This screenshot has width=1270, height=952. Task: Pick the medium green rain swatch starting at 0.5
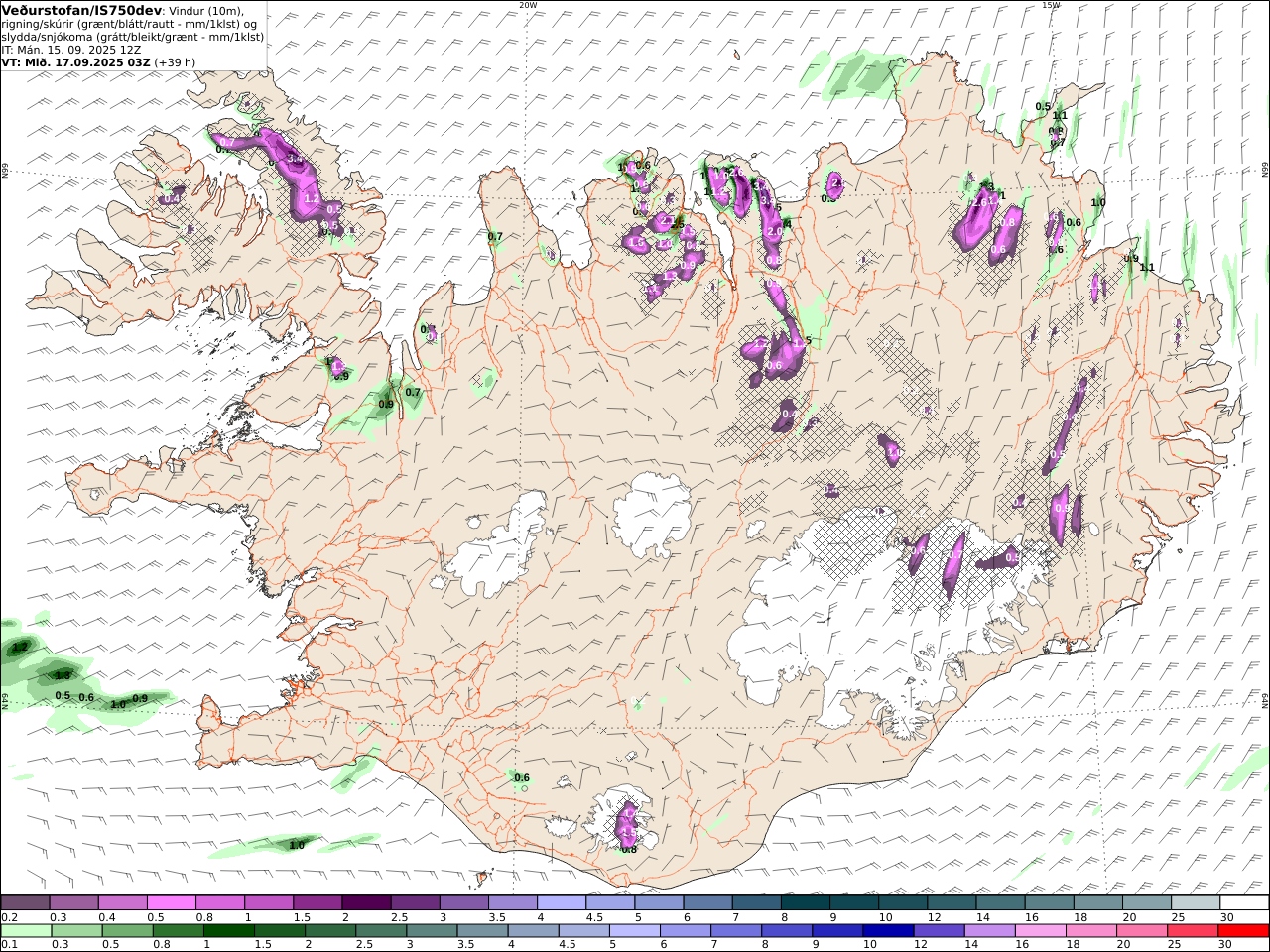127,930
